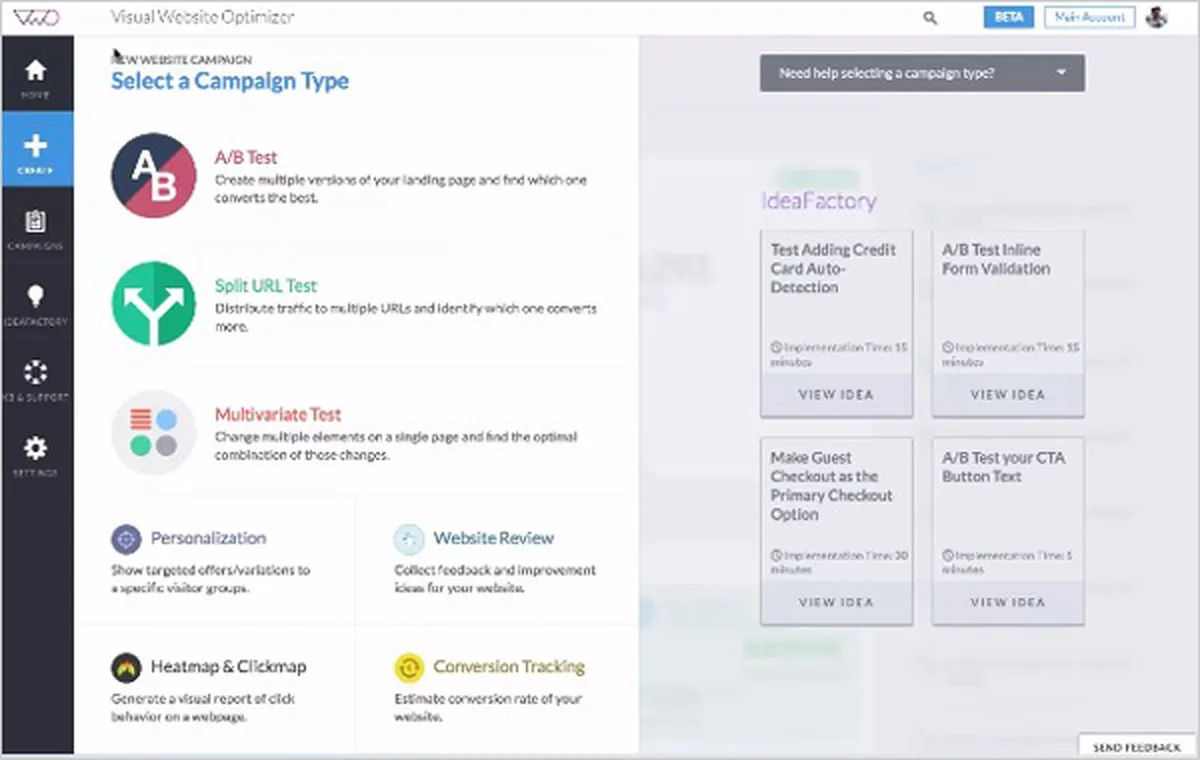The image size is (1200, 760).
Task: Choose the A/B Test campaign title
Action: coord(246,157)
